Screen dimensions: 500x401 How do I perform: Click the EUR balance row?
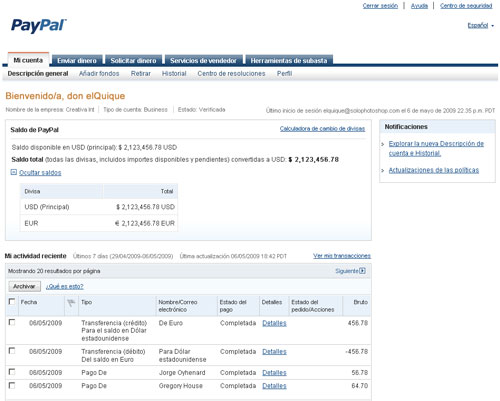tap(99, 223)
